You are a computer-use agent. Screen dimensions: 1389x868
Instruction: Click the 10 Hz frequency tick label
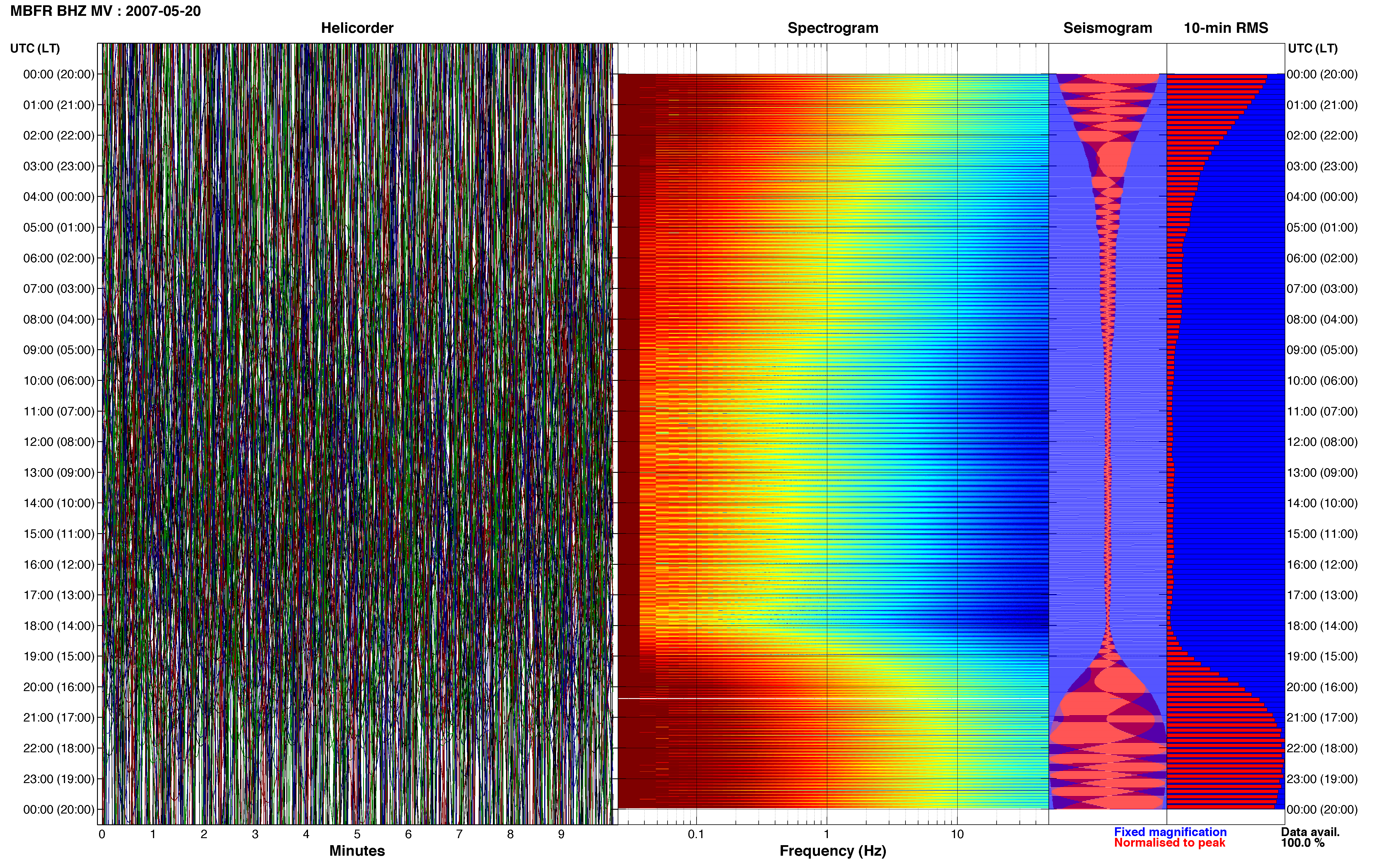[957, 834]
